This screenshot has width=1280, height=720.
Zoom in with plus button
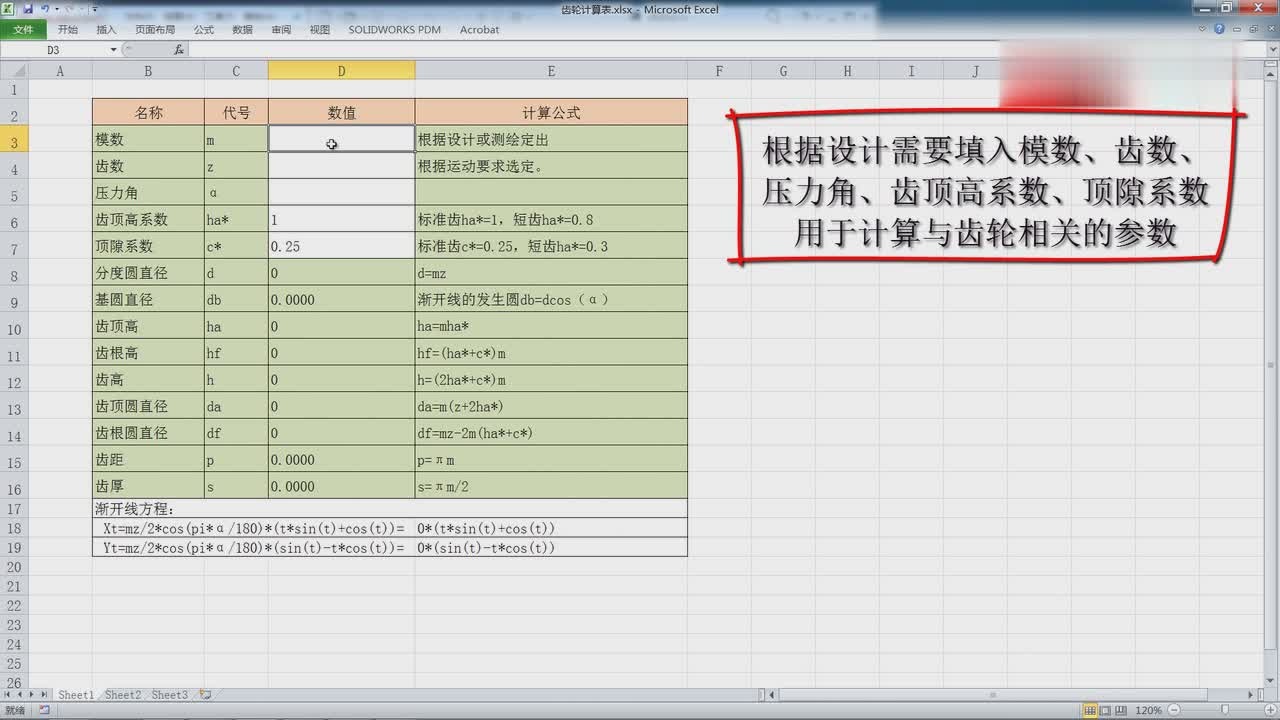[1270, 710]
